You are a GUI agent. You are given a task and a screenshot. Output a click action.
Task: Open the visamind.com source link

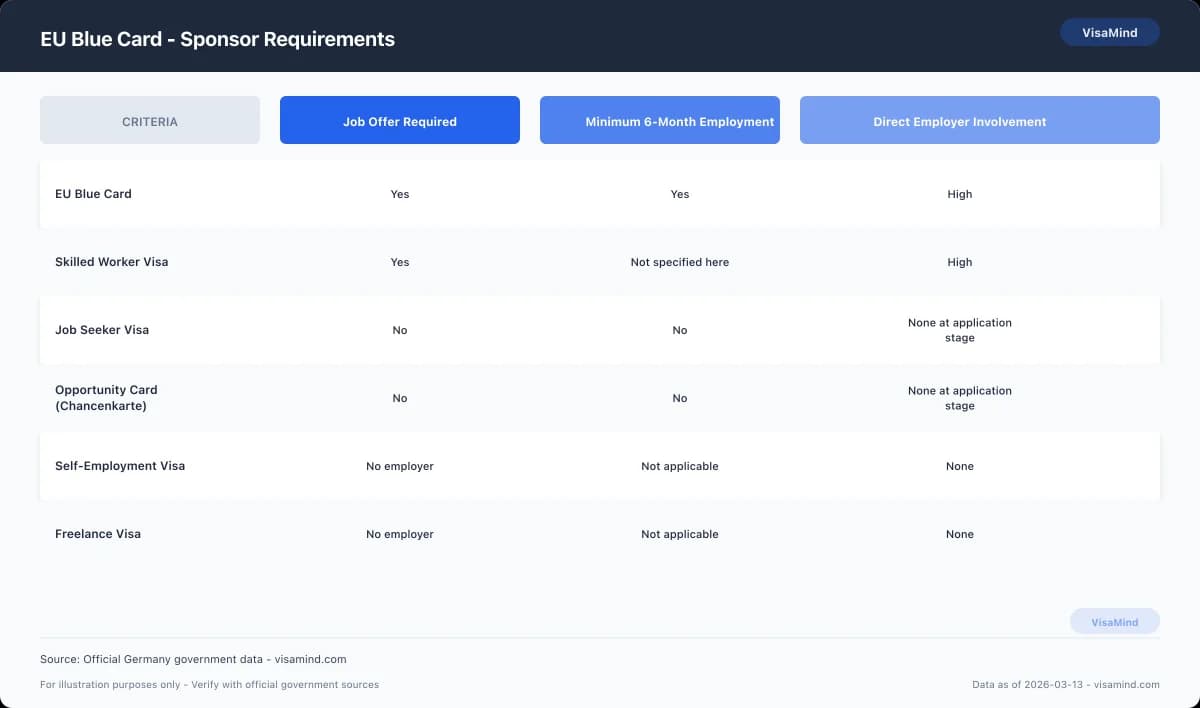point(192,659)
